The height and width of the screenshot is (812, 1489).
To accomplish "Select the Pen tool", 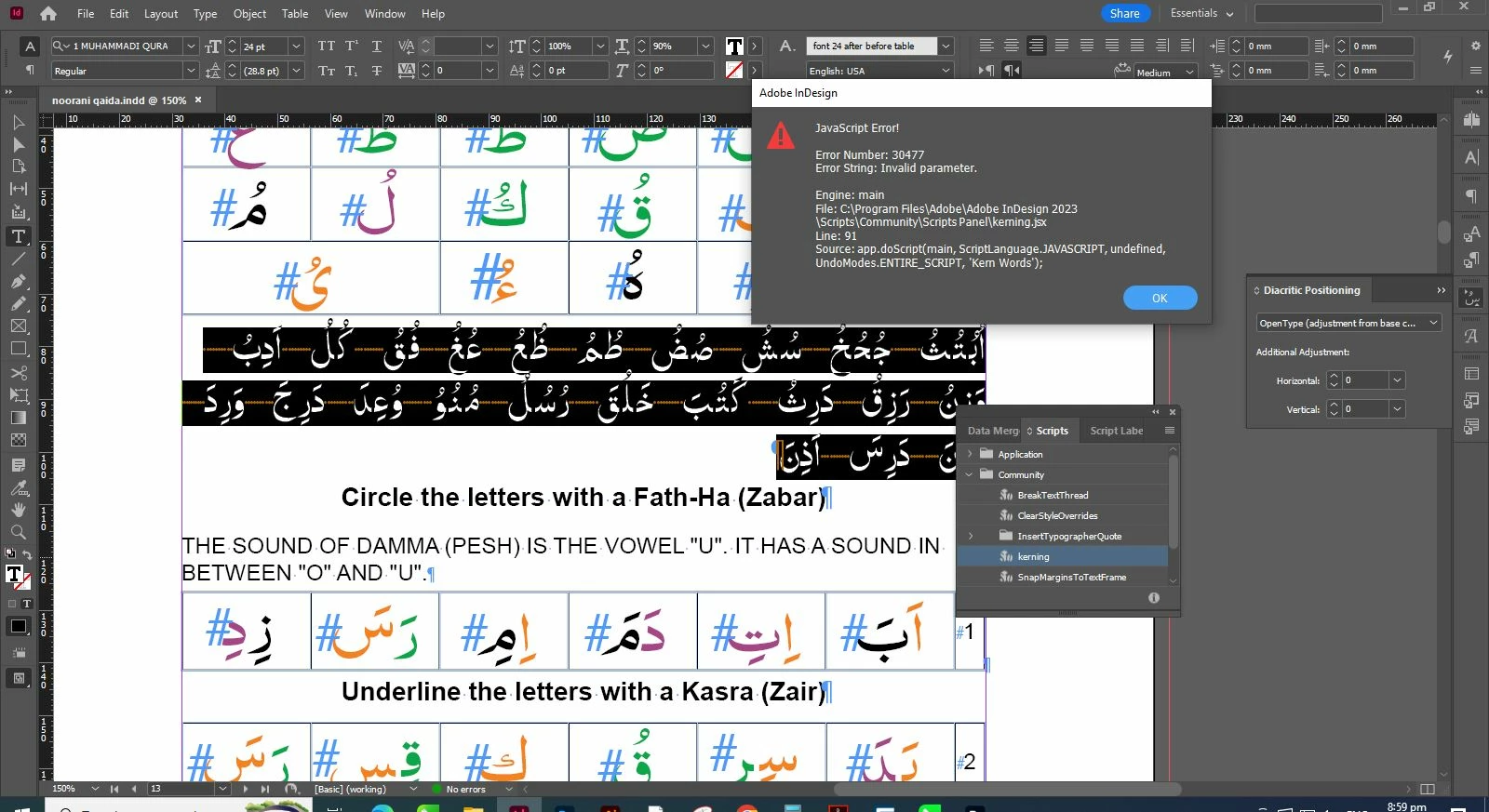I will [x=18, y=281].
